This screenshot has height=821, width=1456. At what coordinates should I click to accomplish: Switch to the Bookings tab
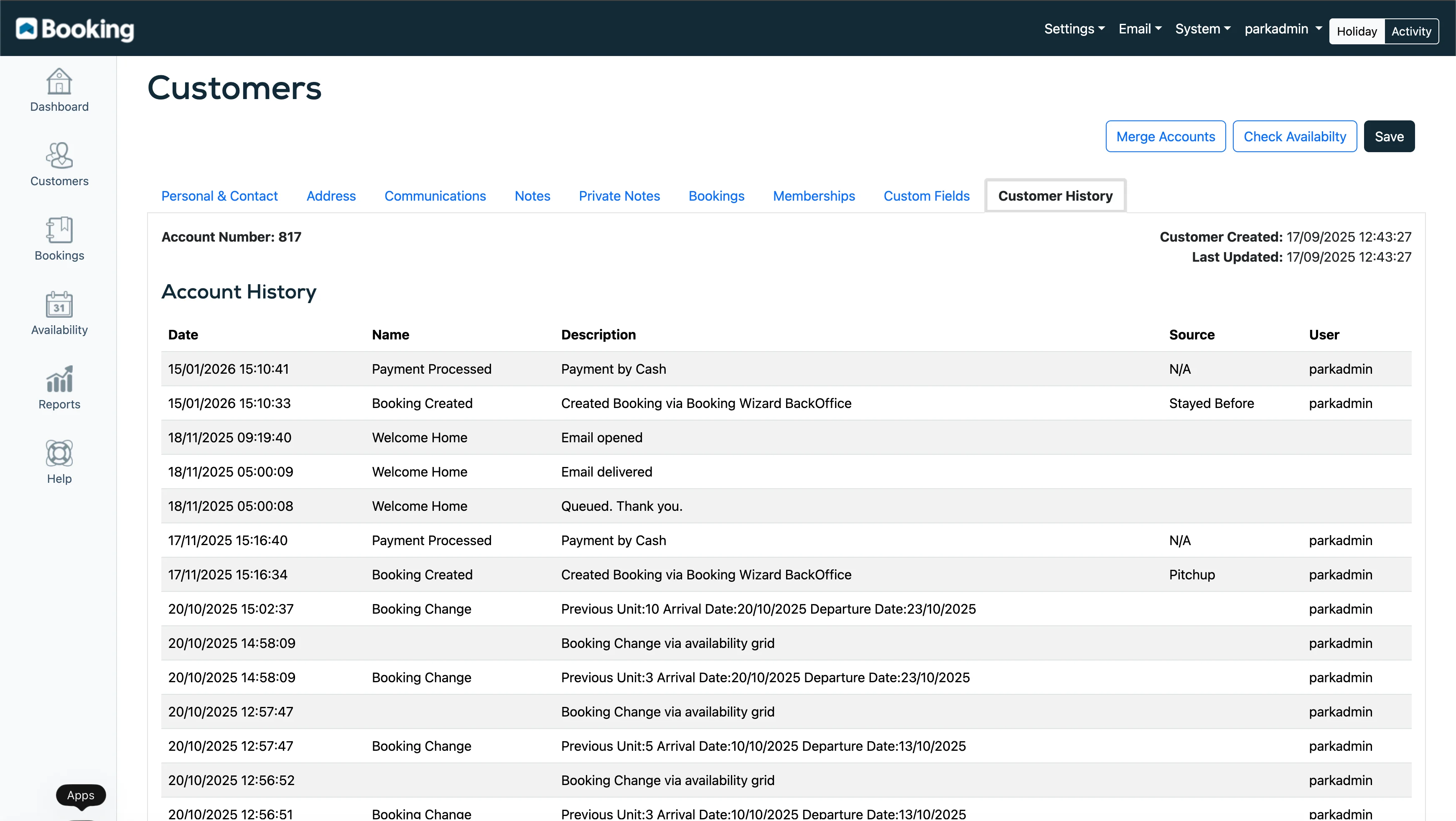[716, 196]
